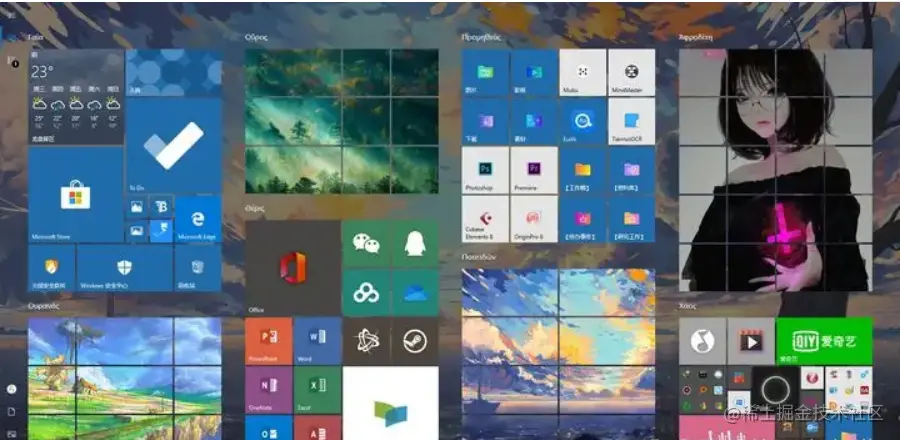Launch the Office tile
901x440 pixels.
(x=293, y=268)
